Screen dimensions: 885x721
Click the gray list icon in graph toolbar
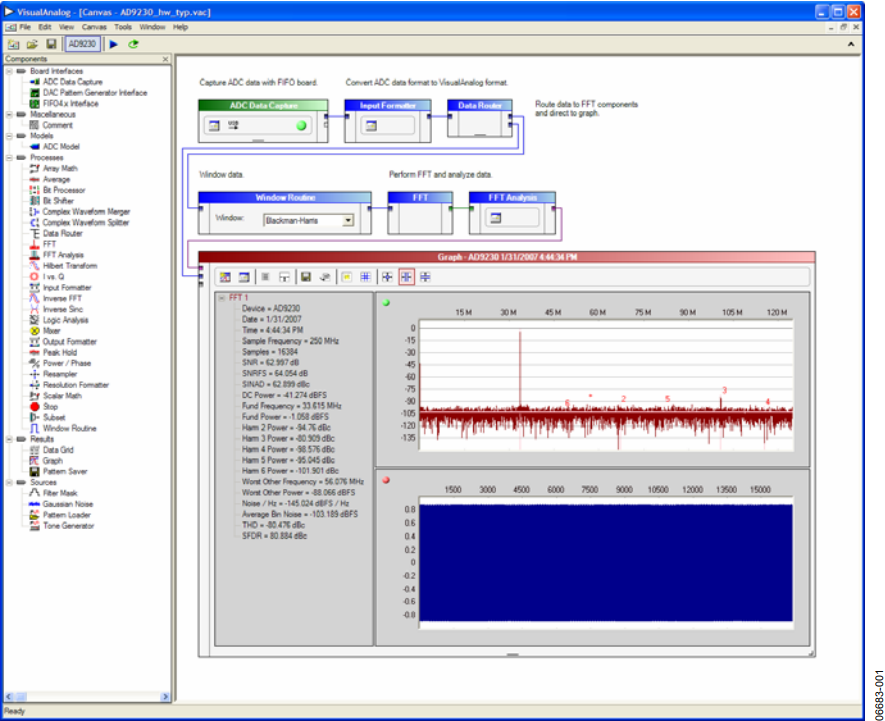tap(265, 277)
